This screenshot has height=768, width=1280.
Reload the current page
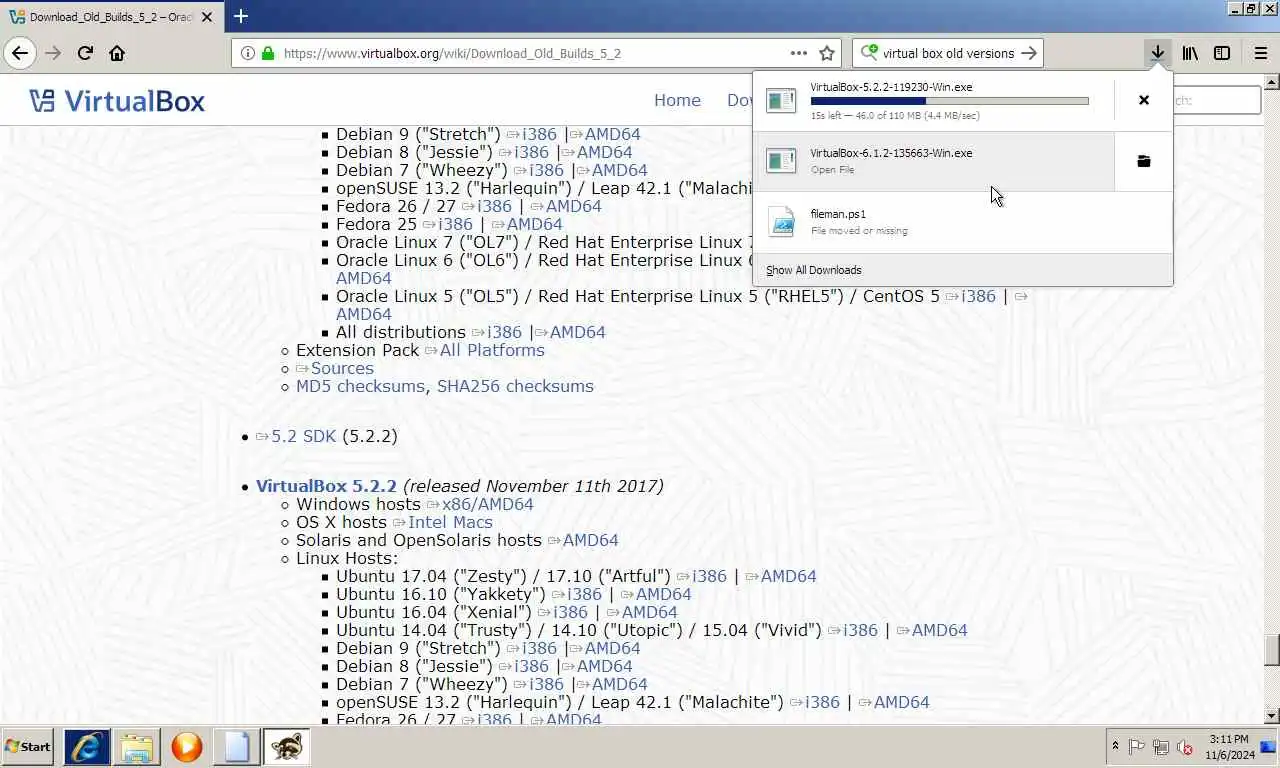pyautogui.click(x=85, y=53)
